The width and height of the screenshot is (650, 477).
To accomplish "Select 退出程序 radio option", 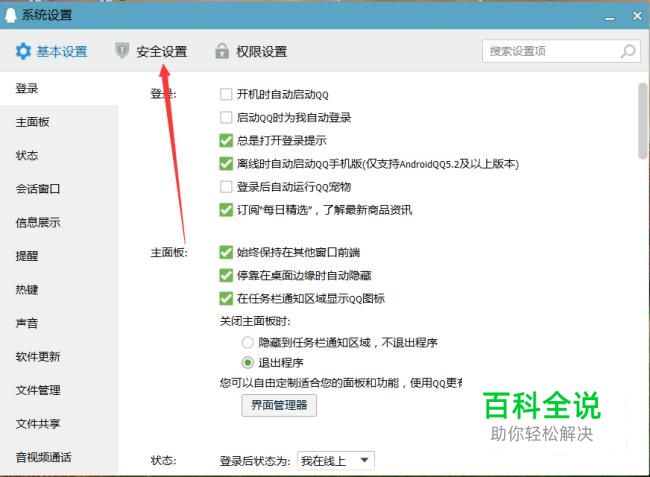I will (x=247, y=363).
